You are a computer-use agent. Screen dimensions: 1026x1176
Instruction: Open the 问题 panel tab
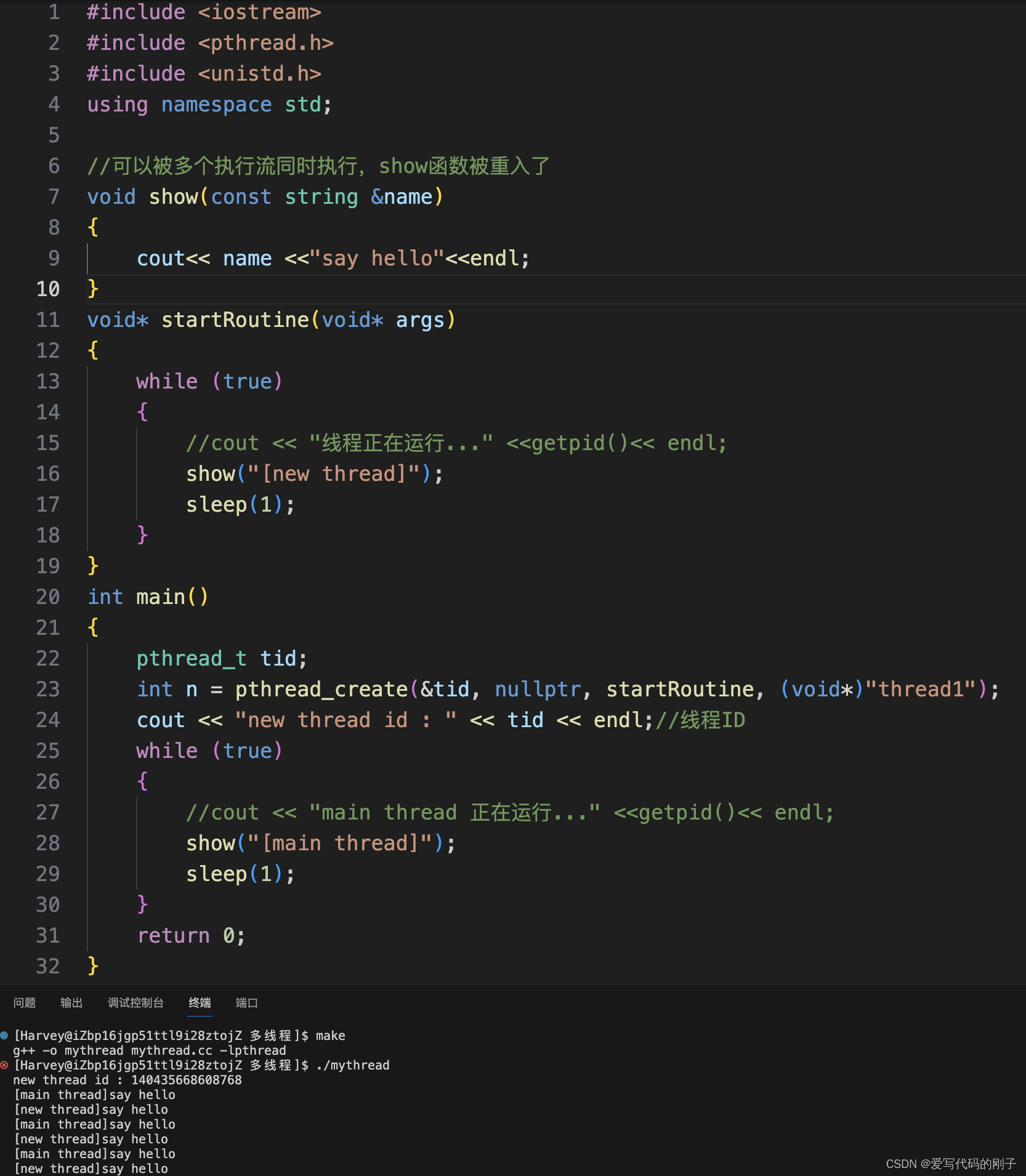click(x=25, y=1003)
